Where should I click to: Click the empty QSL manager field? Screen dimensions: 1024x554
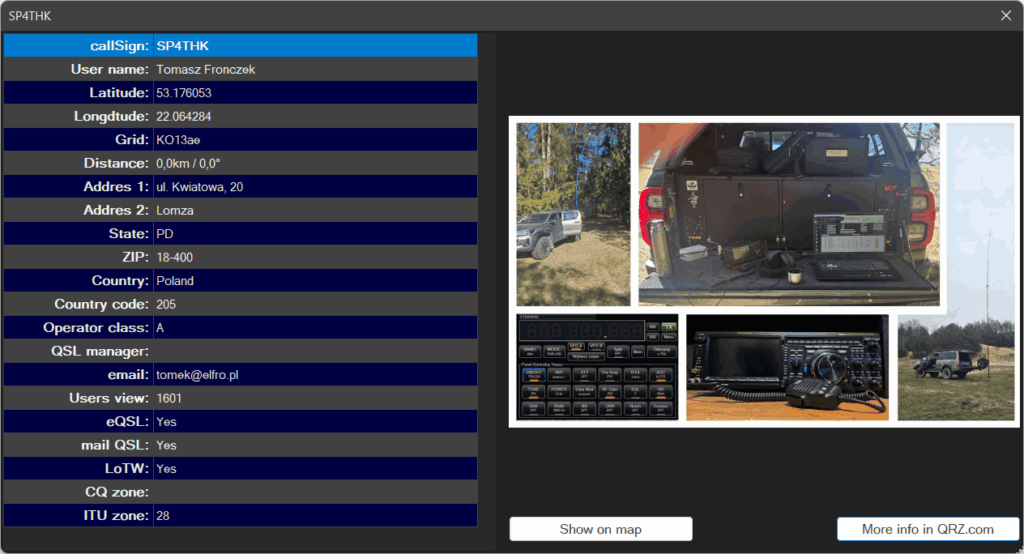pos(314,351)
